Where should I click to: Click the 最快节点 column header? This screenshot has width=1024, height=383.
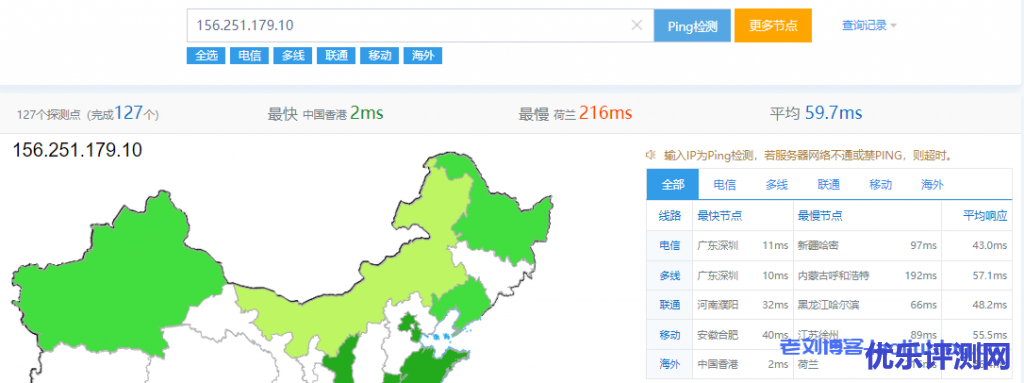pos(720,216)
